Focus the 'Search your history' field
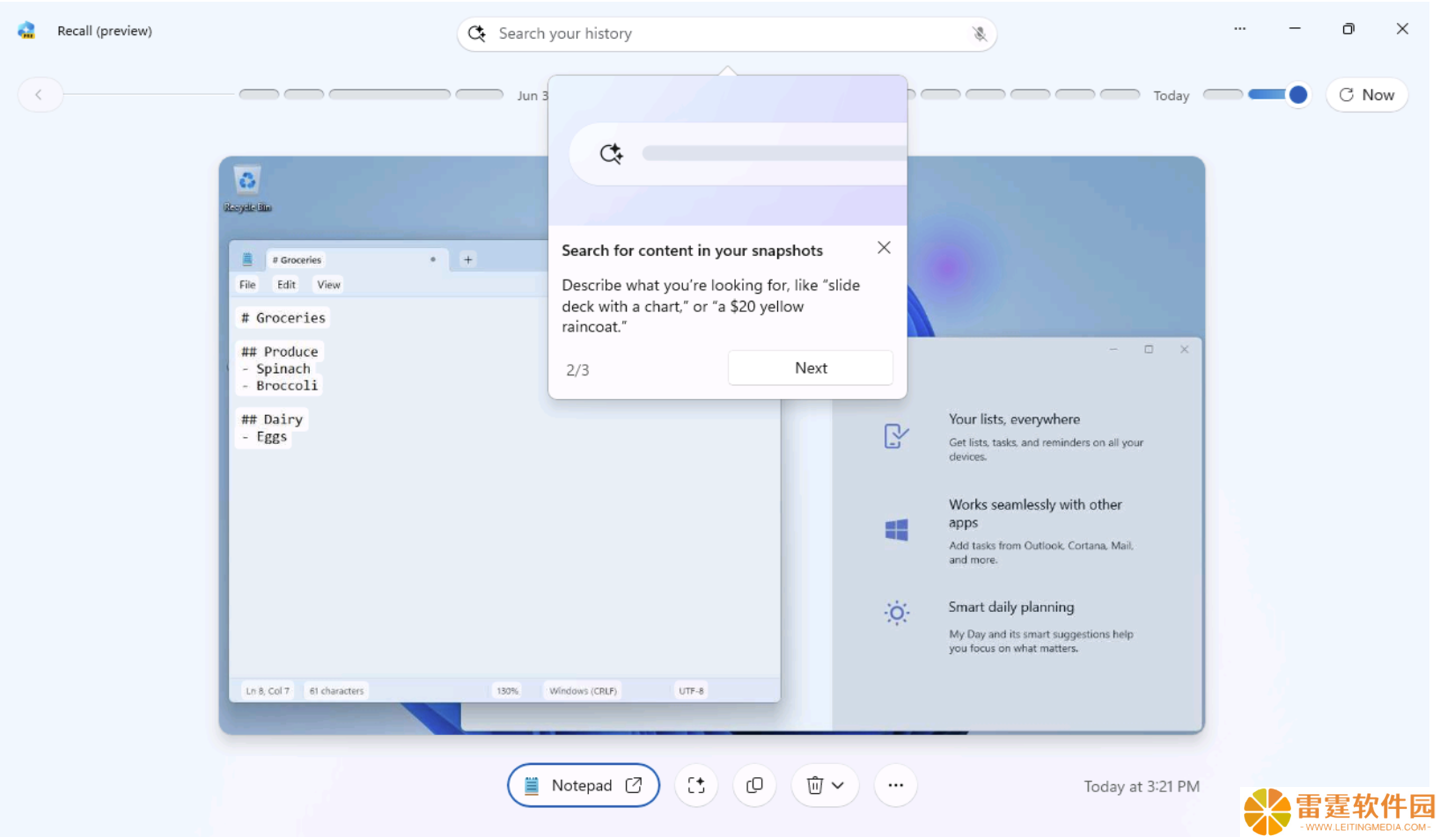The image size is (1440, 837). (727, 34)
